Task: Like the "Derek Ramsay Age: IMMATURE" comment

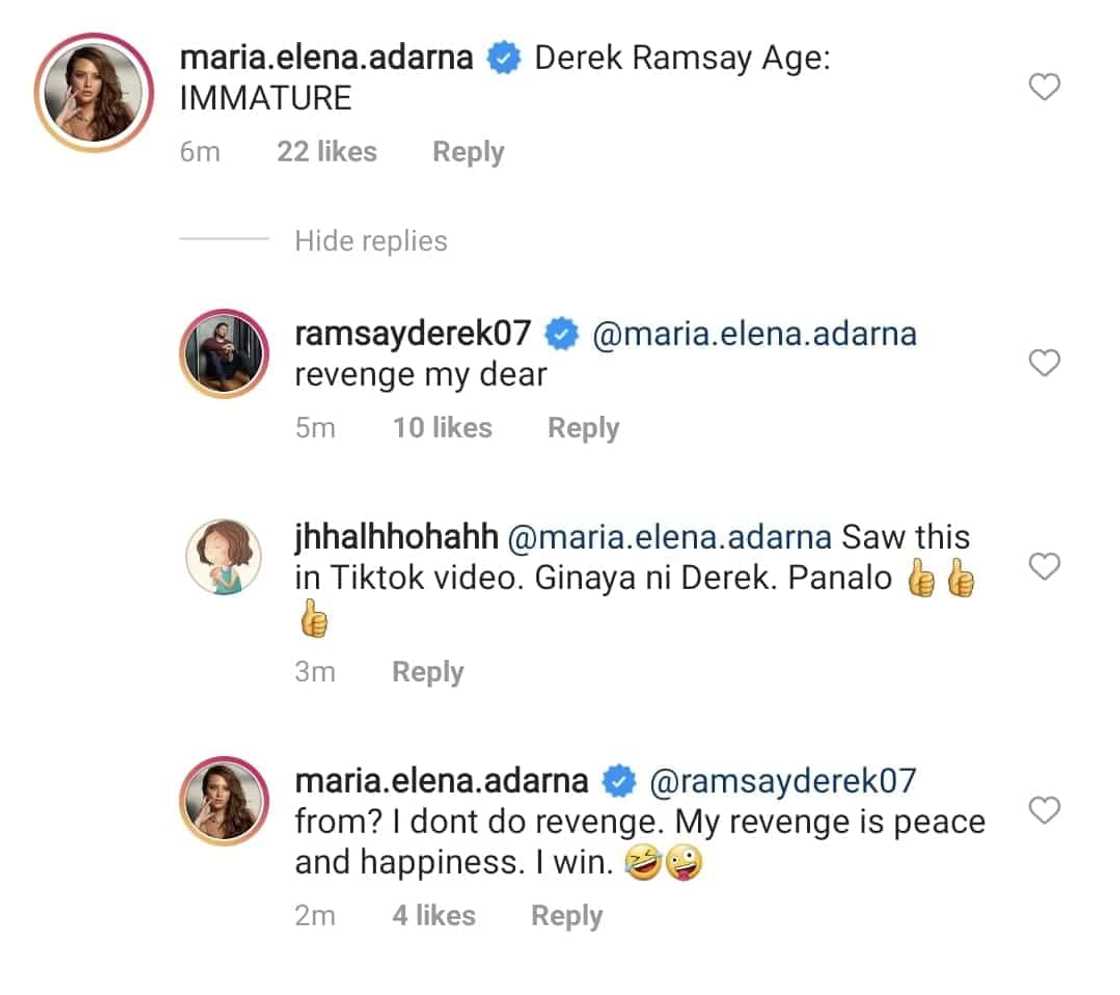Action: (x=1044, y=88)
